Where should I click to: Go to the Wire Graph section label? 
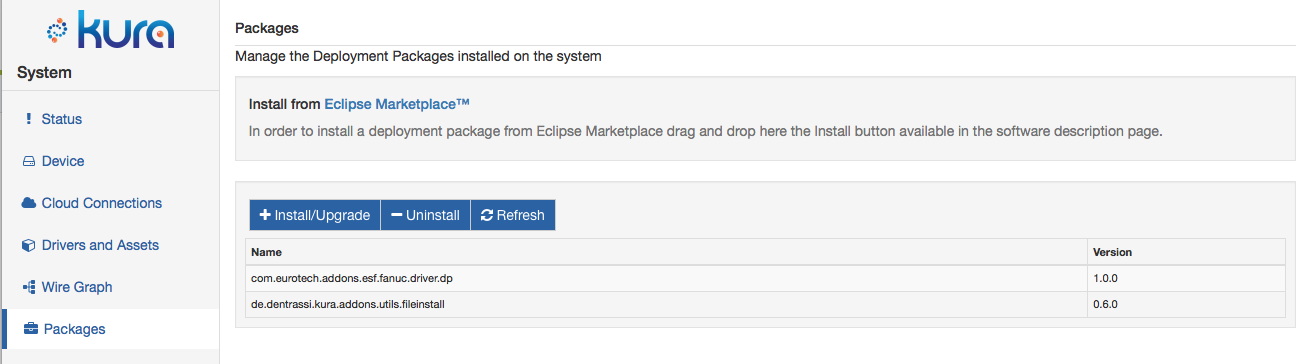click(77, 287)
